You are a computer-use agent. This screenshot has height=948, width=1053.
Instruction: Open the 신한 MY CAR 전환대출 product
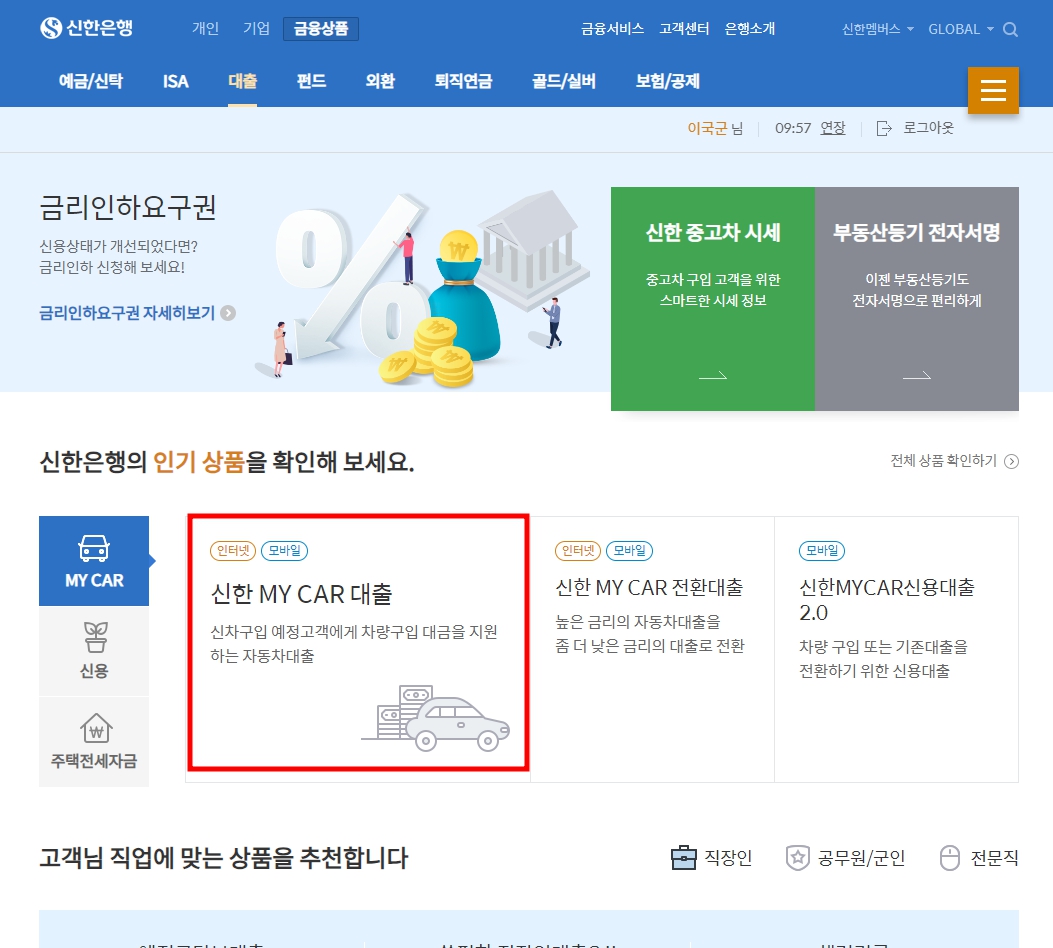649,587
